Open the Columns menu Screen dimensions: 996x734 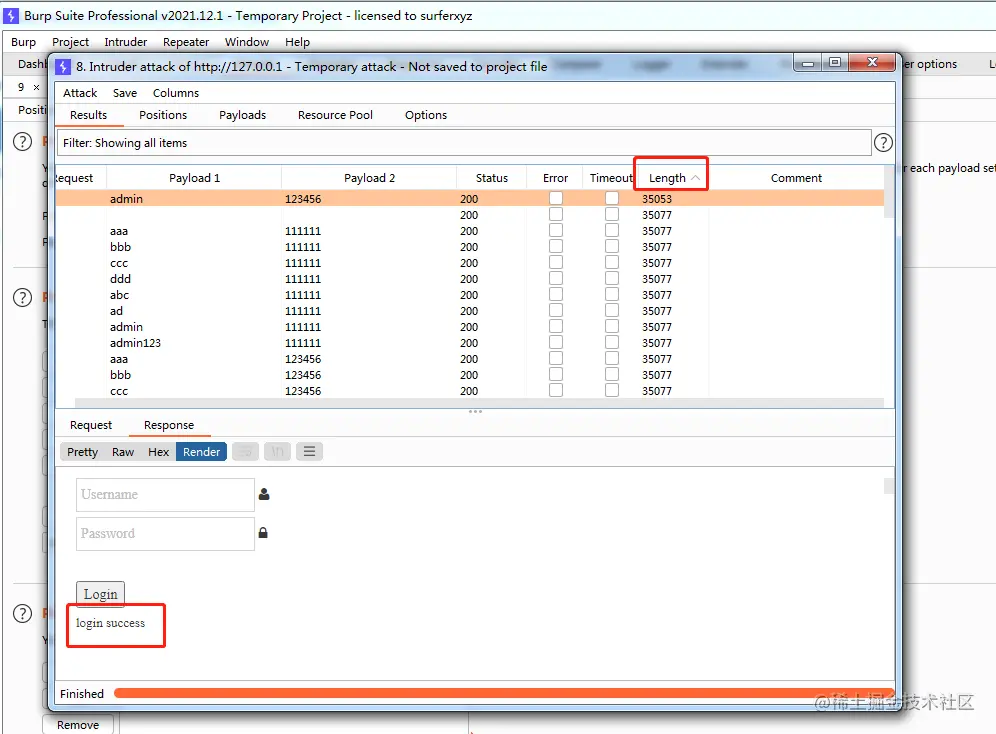coord(176,93)
